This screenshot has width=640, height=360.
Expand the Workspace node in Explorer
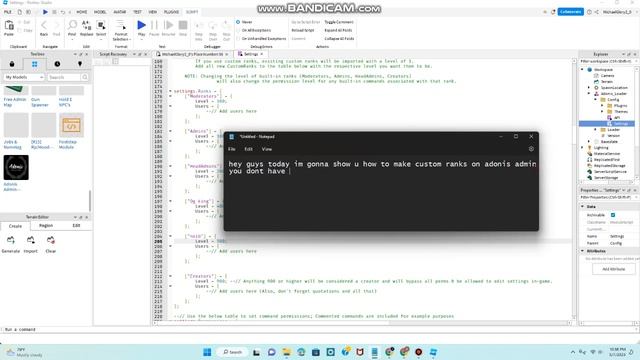(582, 69)
